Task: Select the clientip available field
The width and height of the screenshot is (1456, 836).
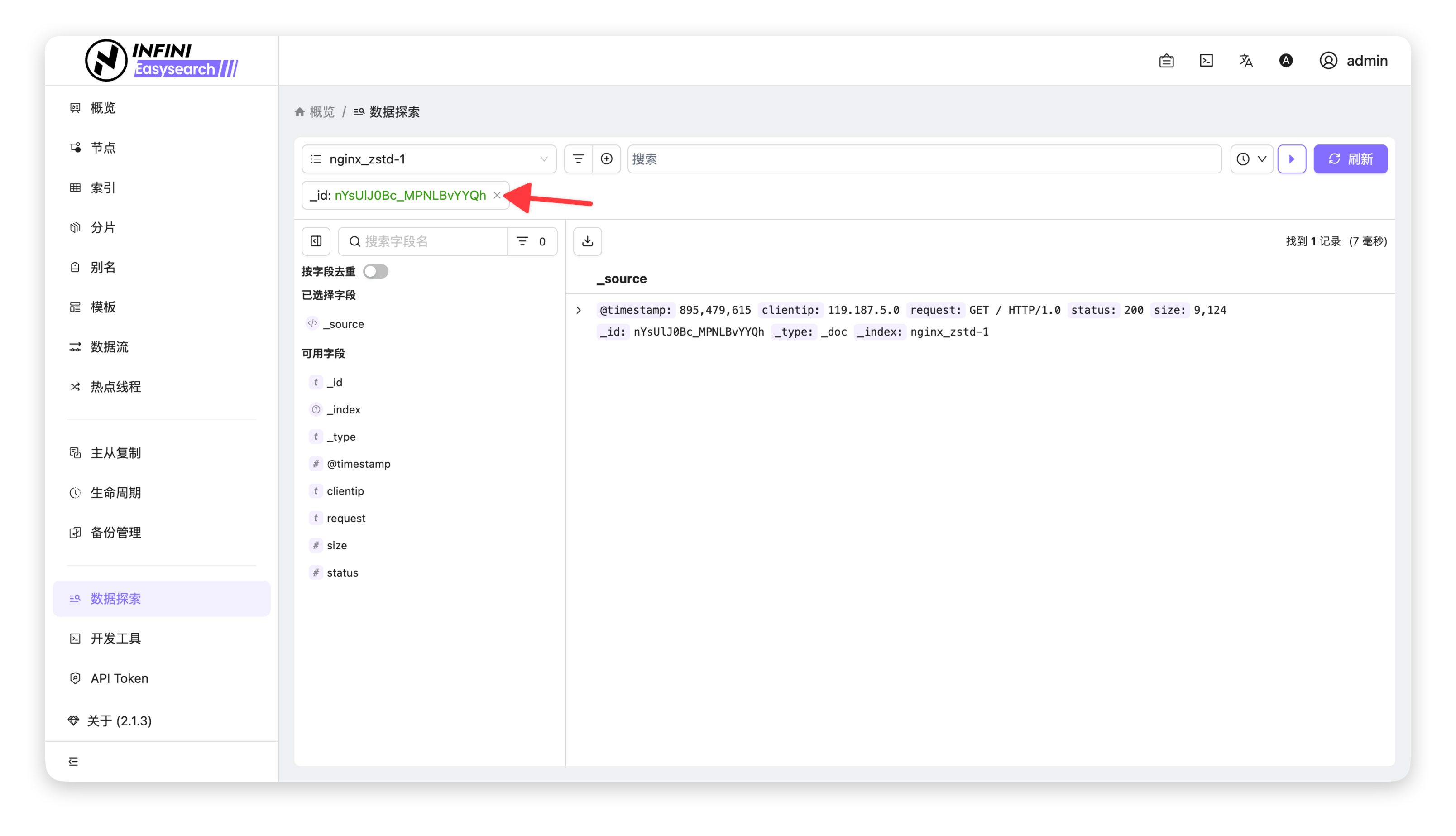Action: 345,491
